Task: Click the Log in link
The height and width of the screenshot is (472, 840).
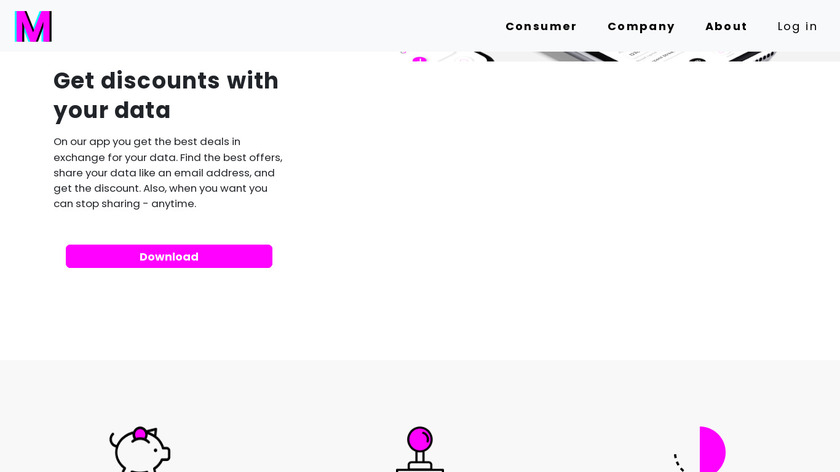Action: click(x=797, y=26)
